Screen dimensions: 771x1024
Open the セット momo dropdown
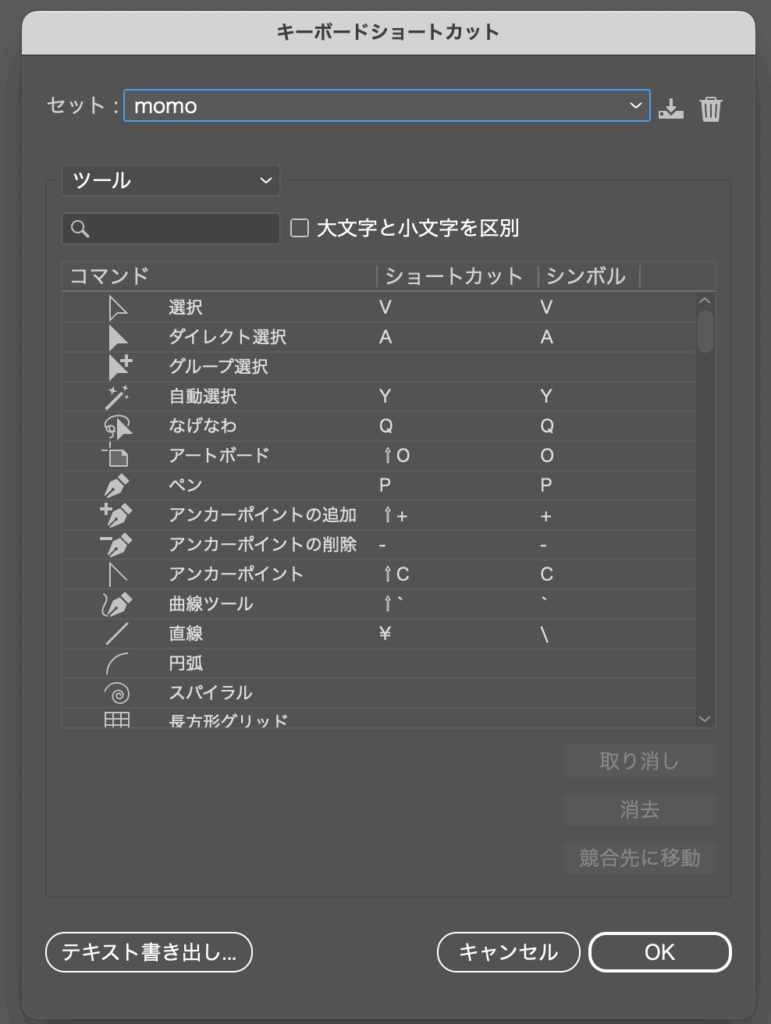[387, 106]
